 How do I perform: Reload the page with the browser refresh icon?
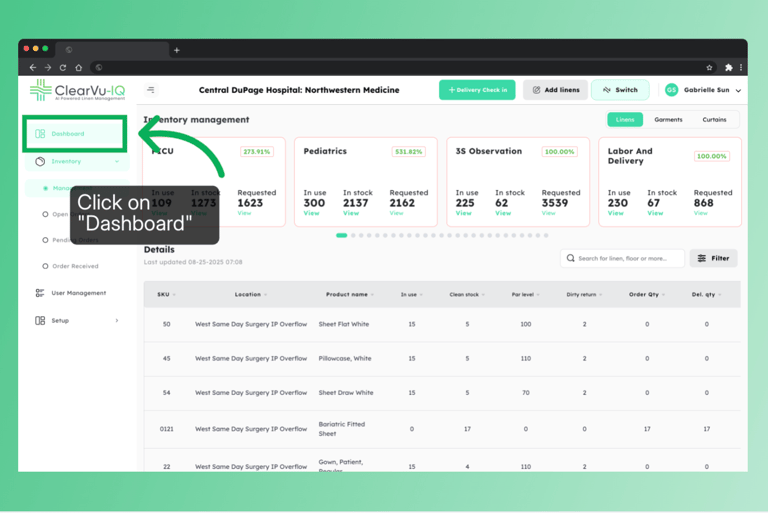coord(63,68)
